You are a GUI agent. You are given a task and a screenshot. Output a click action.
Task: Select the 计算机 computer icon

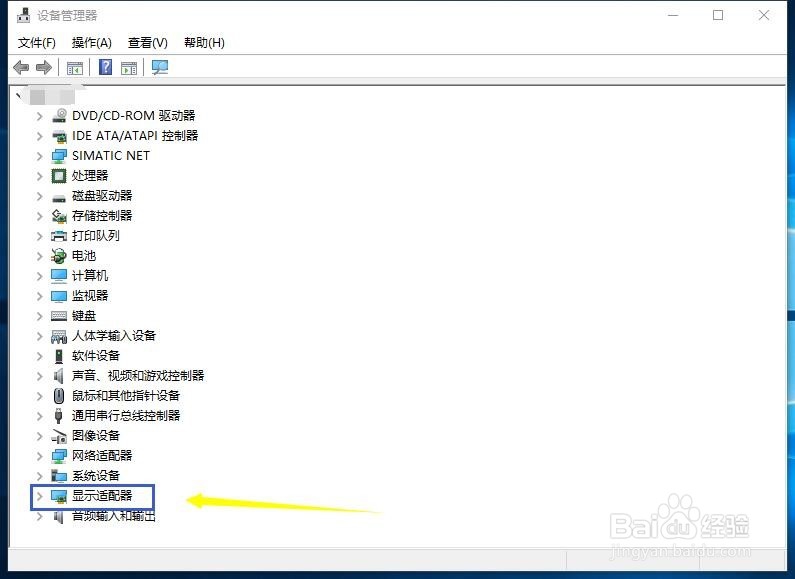click(59, 276)
